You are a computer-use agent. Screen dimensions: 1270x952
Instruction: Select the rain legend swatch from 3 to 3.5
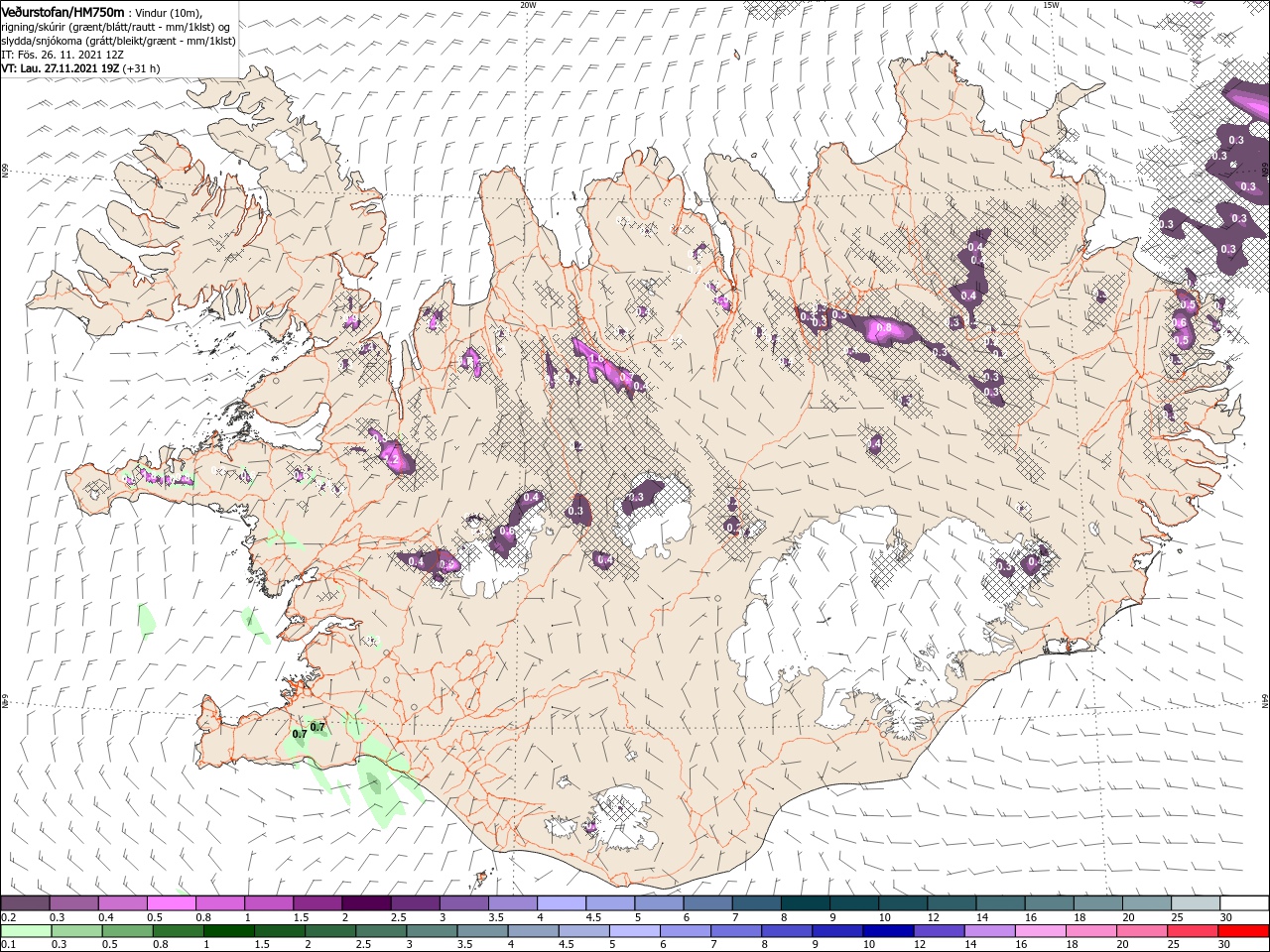pyautogui.click(x=433, y=930)
